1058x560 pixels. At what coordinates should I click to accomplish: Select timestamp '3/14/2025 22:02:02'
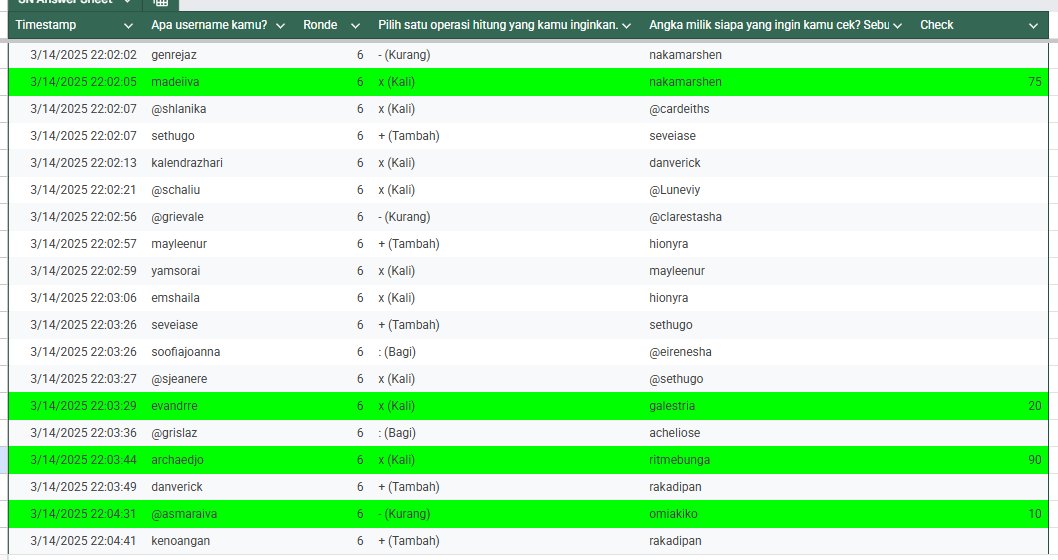83,55
